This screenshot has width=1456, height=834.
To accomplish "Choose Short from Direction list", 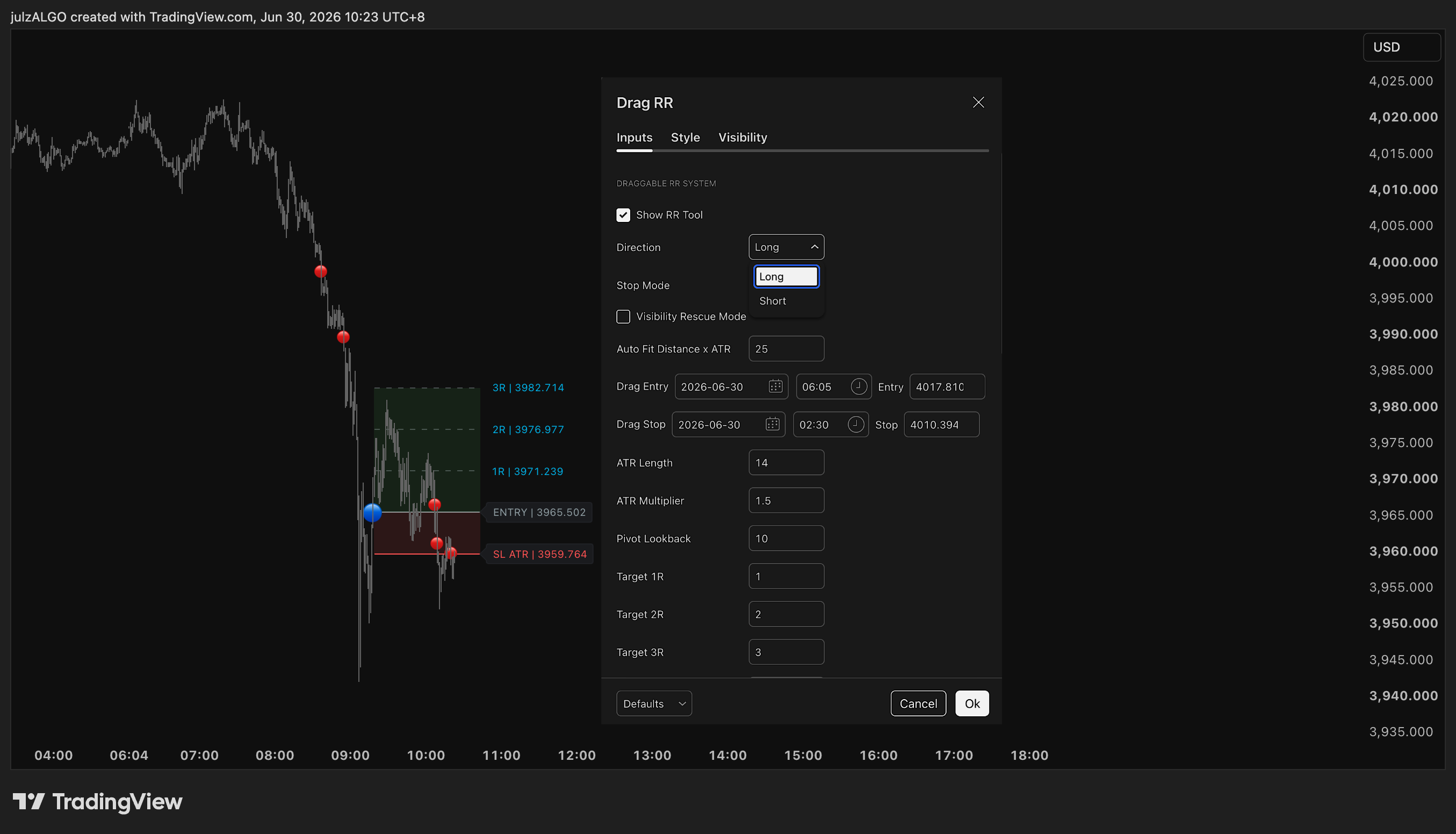I will coord(786,301).
